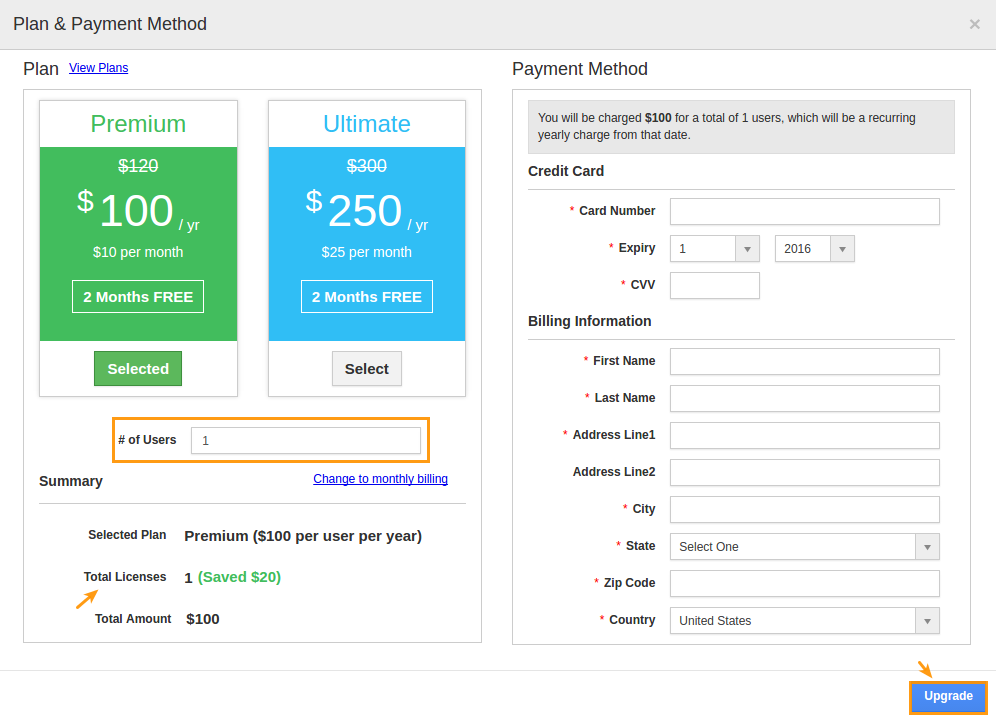Focus the Card Number field
Image resolution: width=996 pixels, height=722 pixels.
click(x=804, y=211)
